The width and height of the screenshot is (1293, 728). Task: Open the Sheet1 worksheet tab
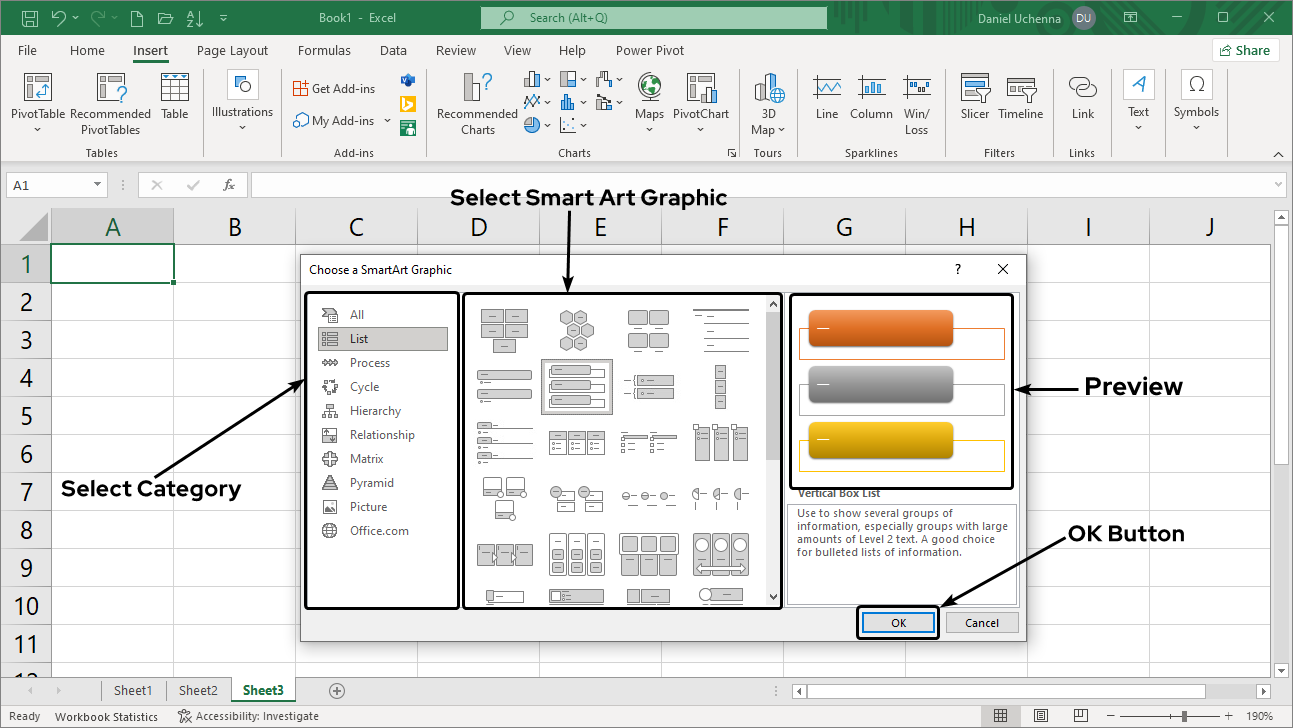click(133, 690)
